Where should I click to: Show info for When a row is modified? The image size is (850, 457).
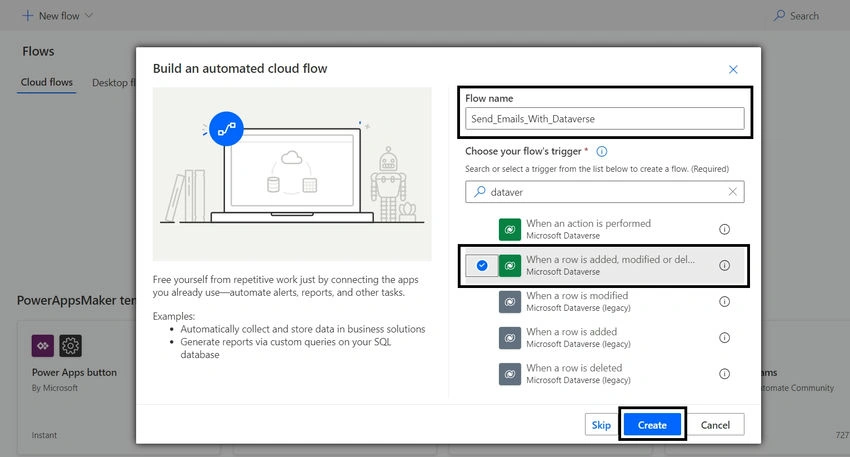[x=724, y=301]
